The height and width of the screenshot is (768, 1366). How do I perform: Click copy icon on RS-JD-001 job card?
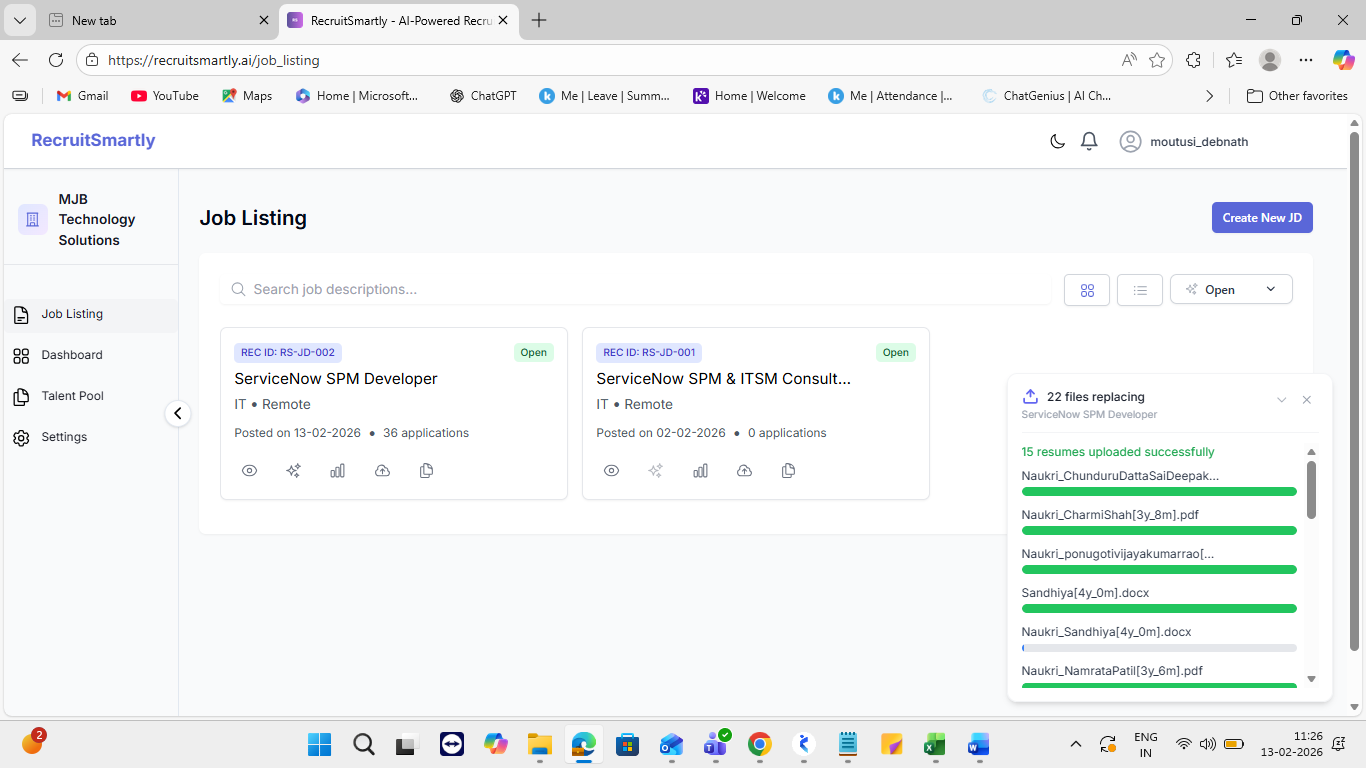788,471
